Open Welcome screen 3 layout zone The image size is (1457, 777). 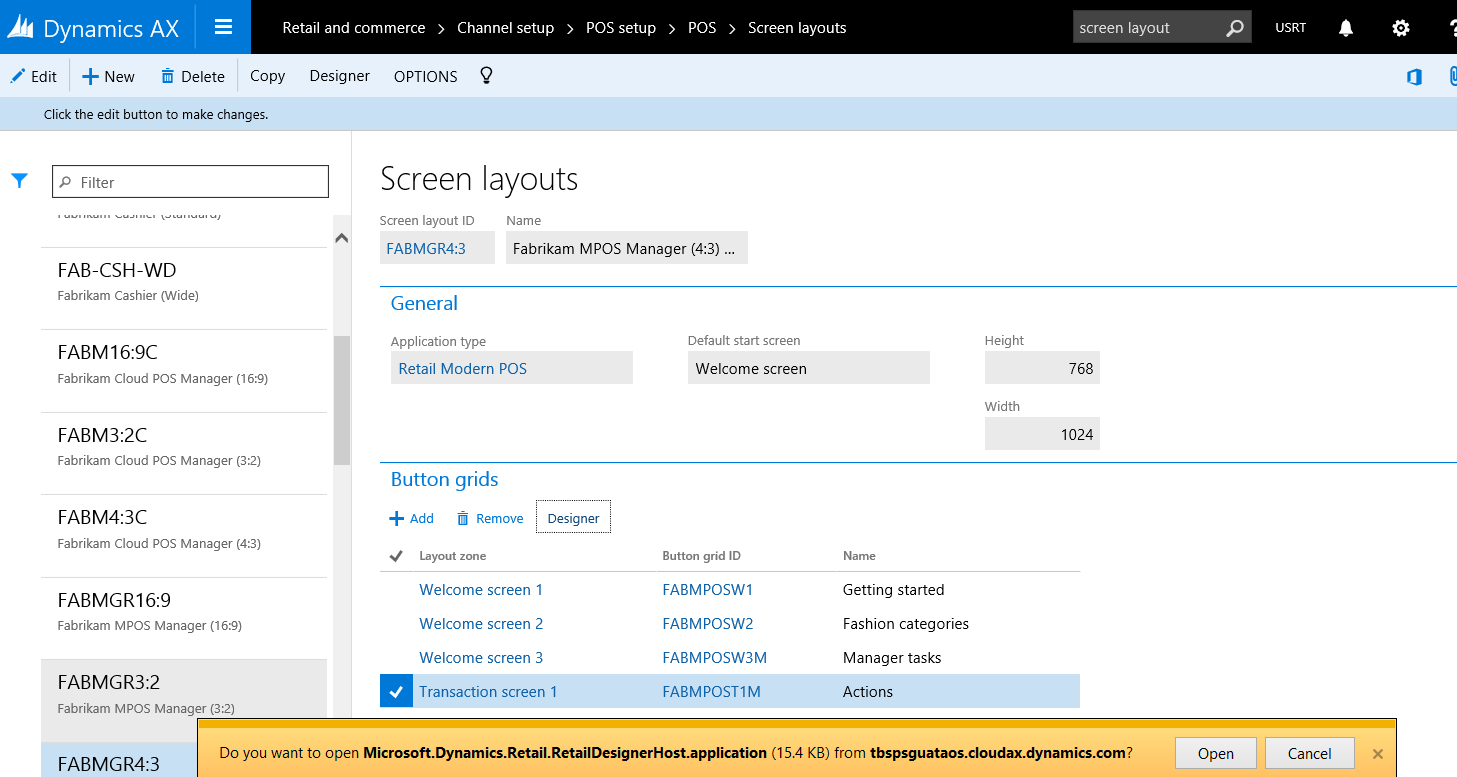pyautogui.click(x=481, y=658)
